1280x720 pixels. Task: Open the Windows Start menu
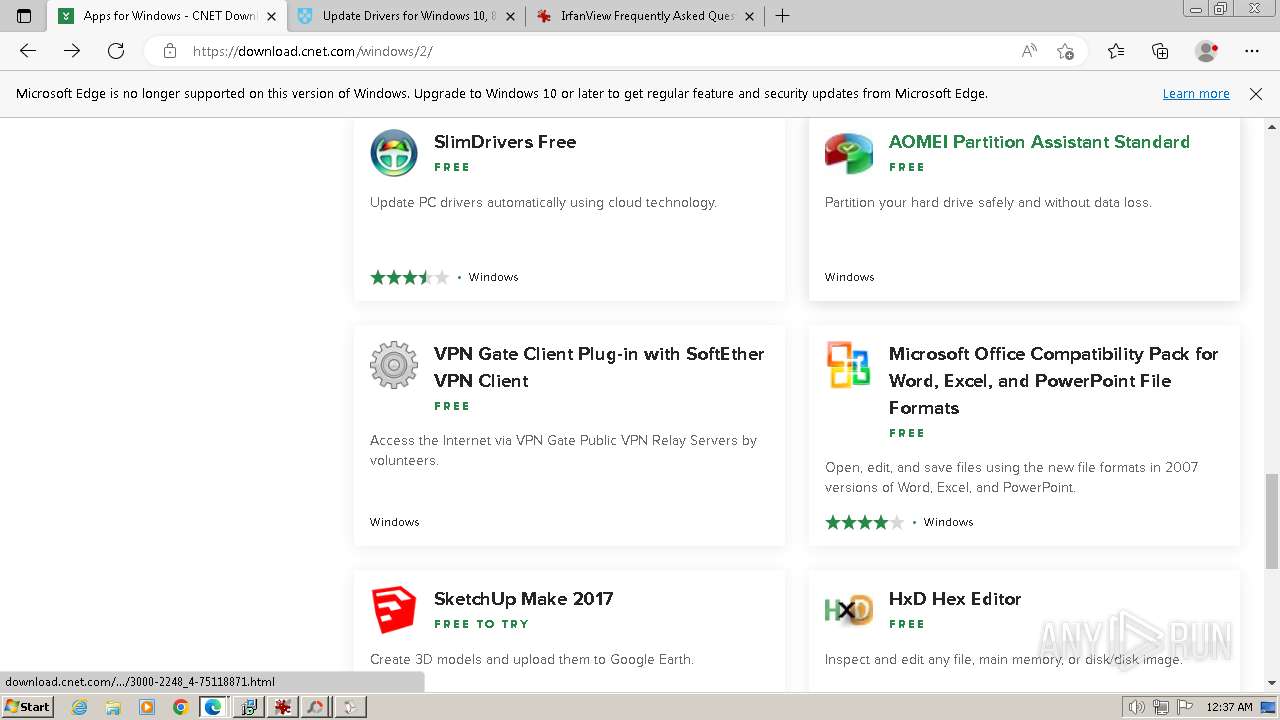coord(27,707)
